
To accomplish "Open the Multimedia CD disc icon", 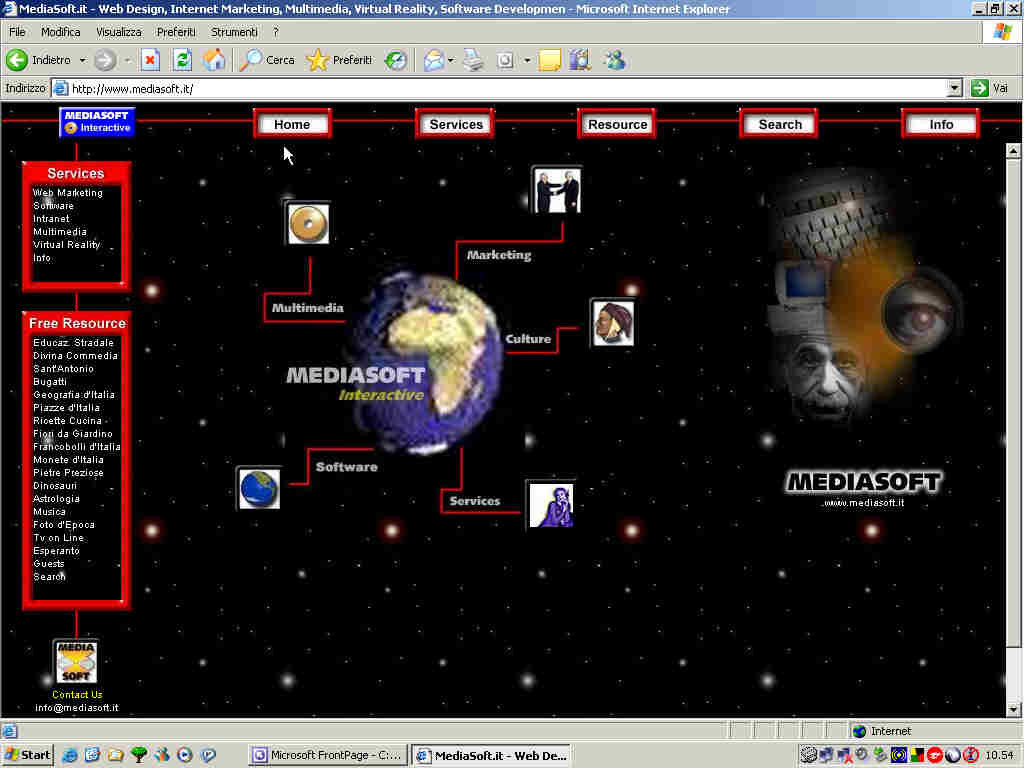I will pyautogui.click(x=308, y=223).
